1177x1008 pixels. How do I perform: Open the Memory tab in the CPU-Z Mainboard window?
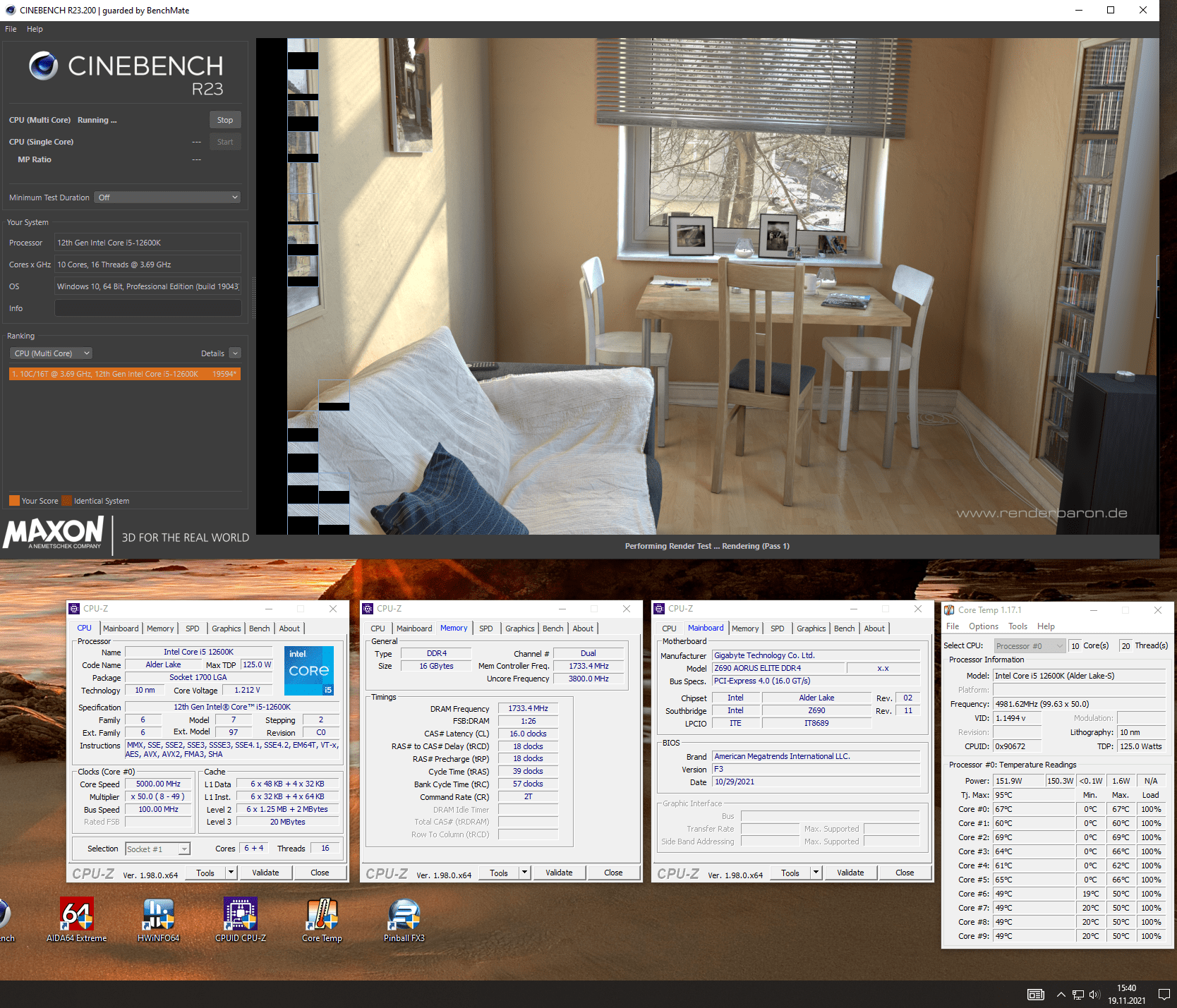click(x=745, y=629)
